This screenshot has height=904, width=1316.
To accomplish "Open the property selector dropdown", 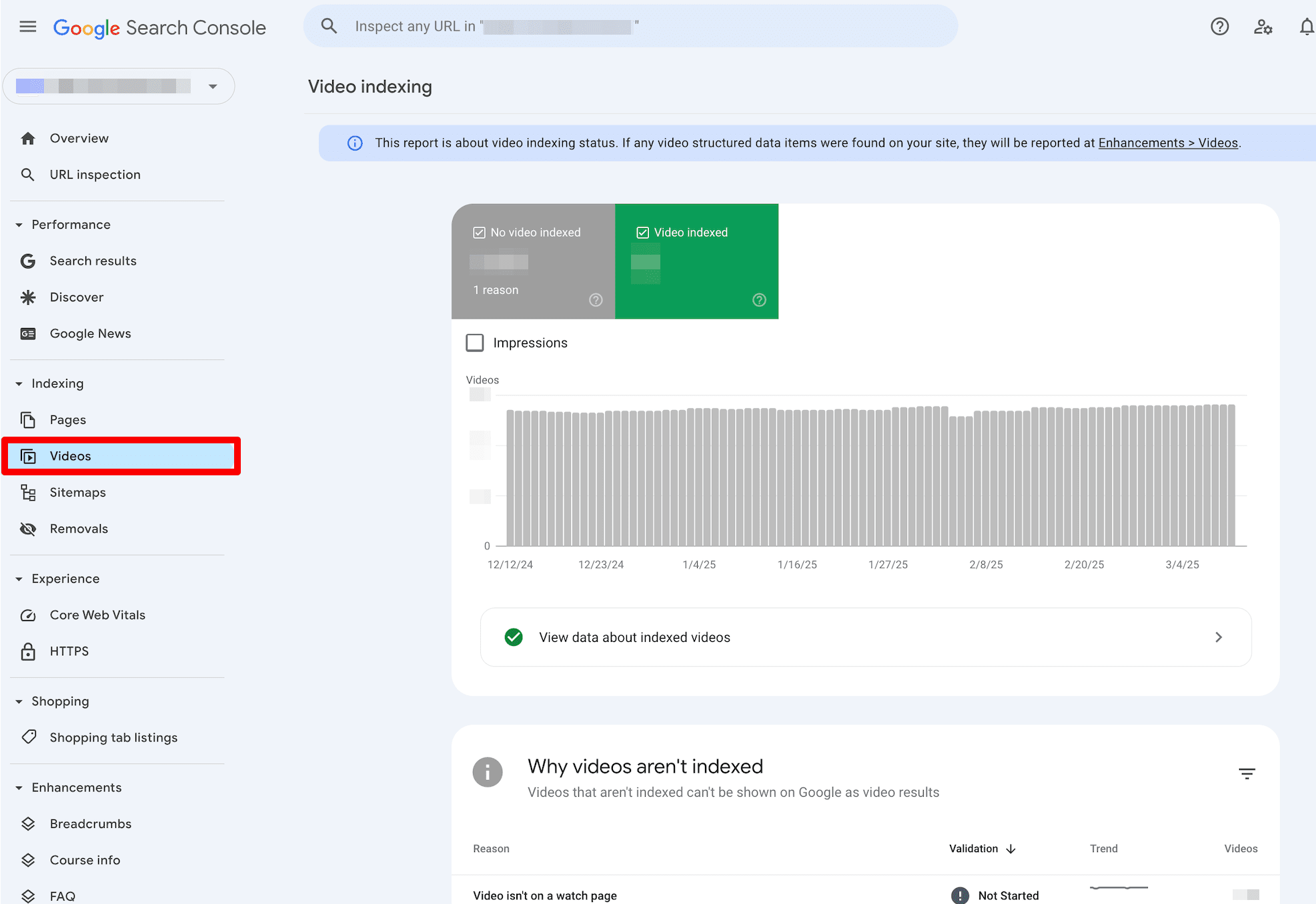I will tap(212, 86).
